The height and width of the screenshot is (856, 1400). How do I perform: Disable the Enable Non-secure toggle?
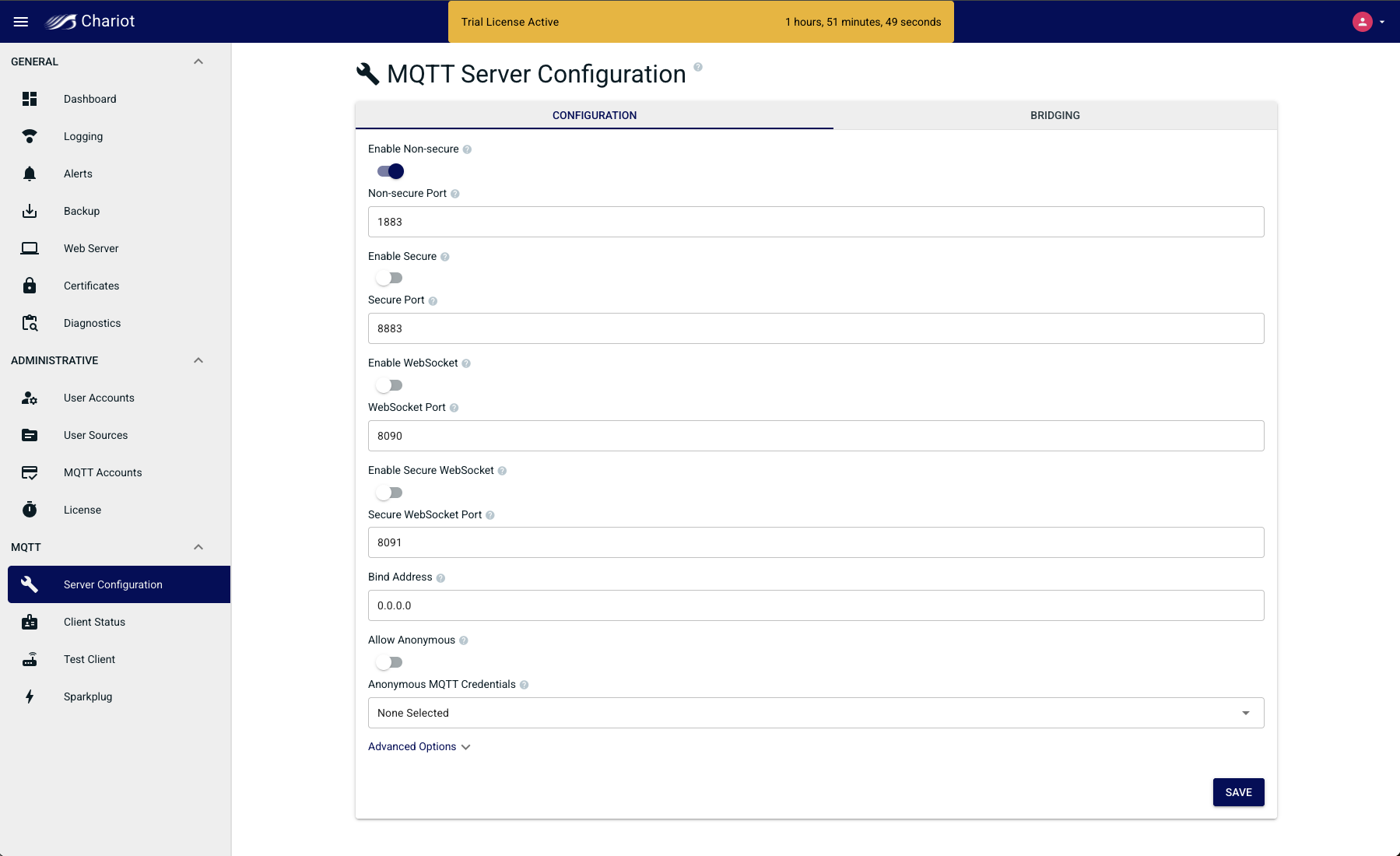click(x=390, y=171)
